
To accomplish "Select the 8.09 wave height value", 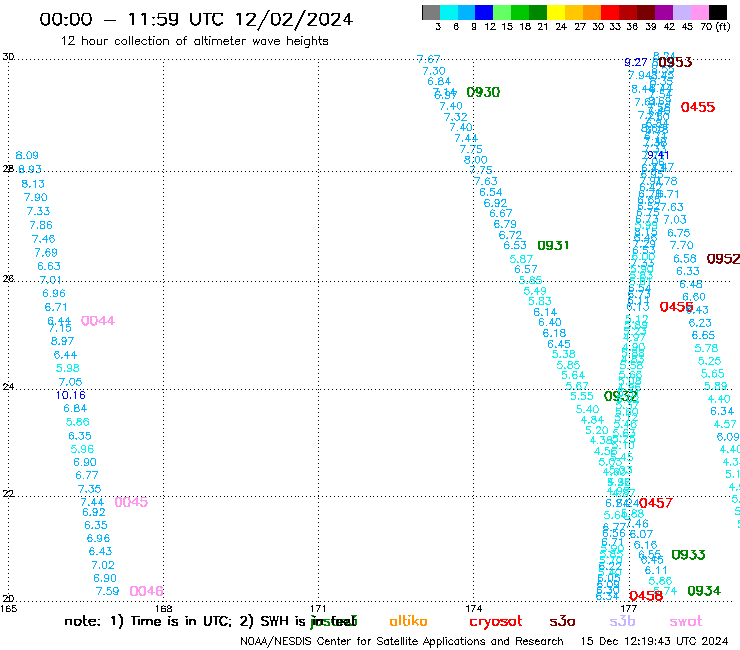I will tap(27, 155).
